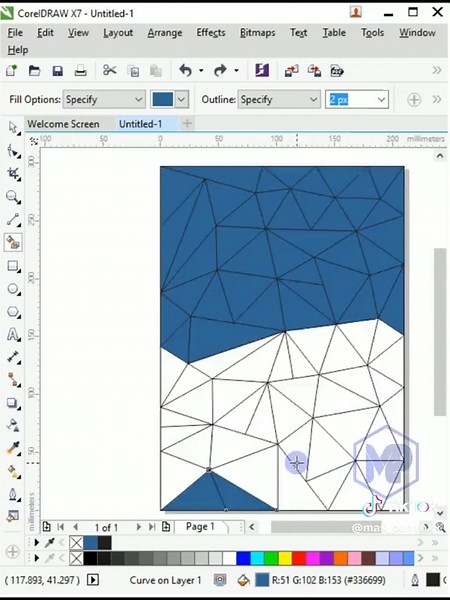
Task: Switch to the Untitled-1 tab
Action: [140, 124]
